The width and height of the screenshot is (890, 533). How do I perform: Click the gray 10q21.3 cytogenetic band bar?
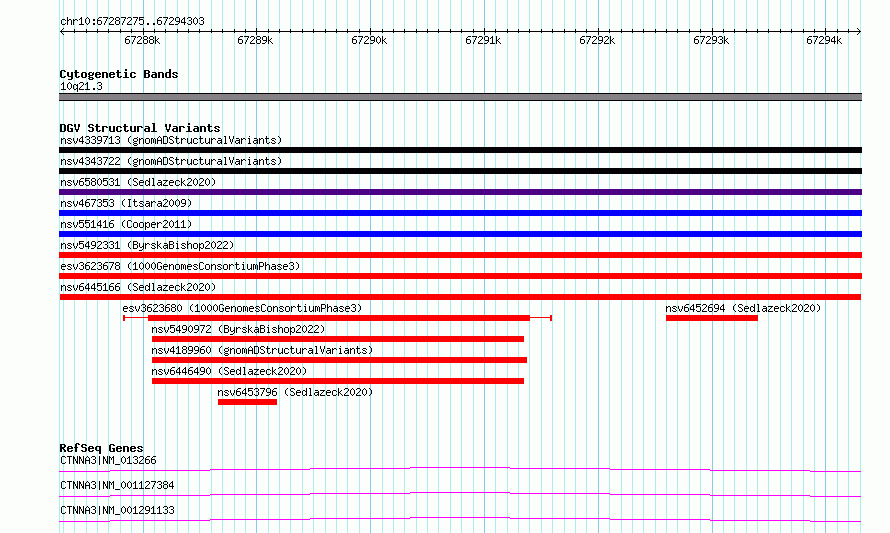(x=460, y=97)
